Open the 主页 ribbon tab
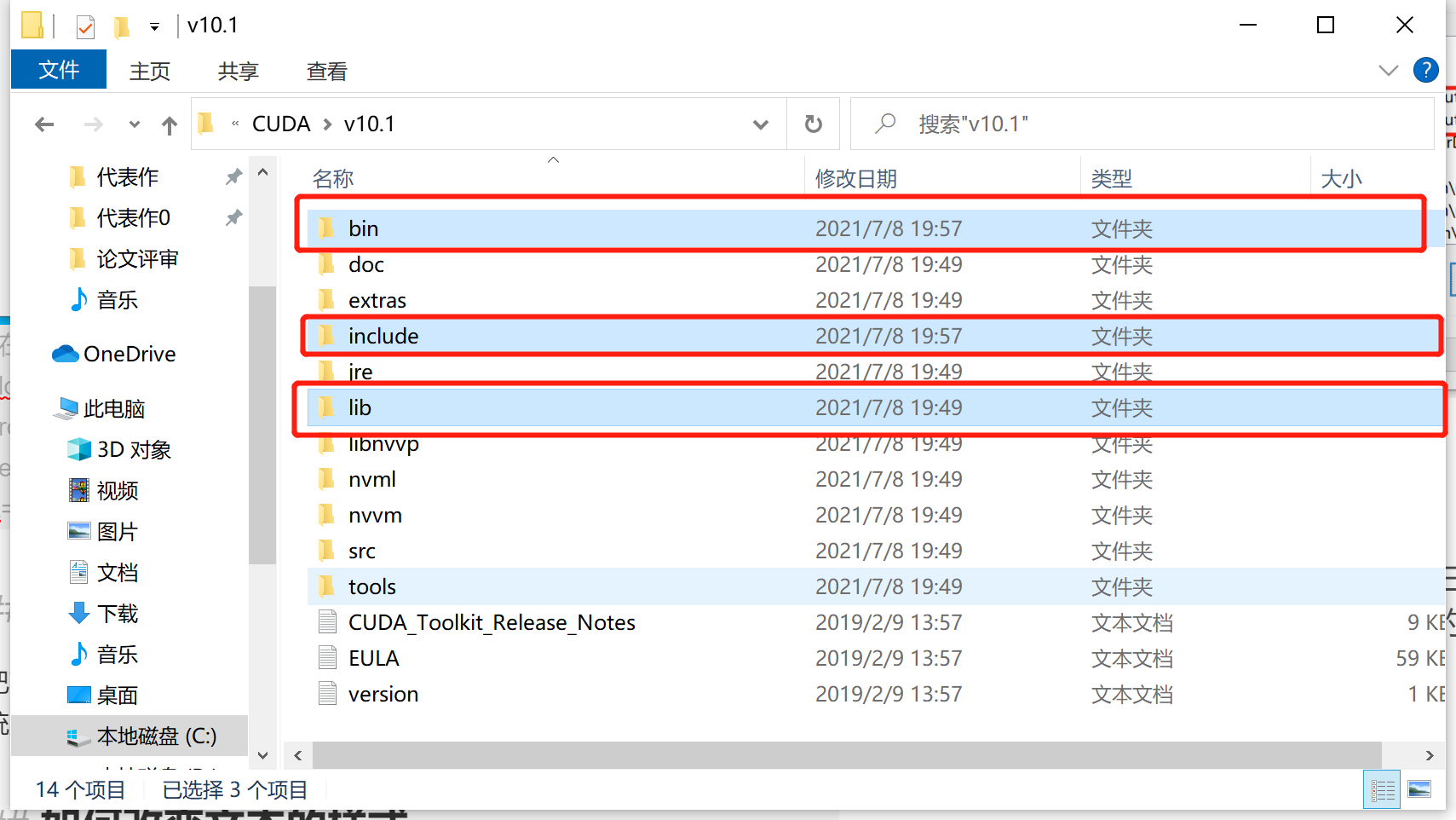This screenshot has width=1456, height=820. tap(150, 71)
